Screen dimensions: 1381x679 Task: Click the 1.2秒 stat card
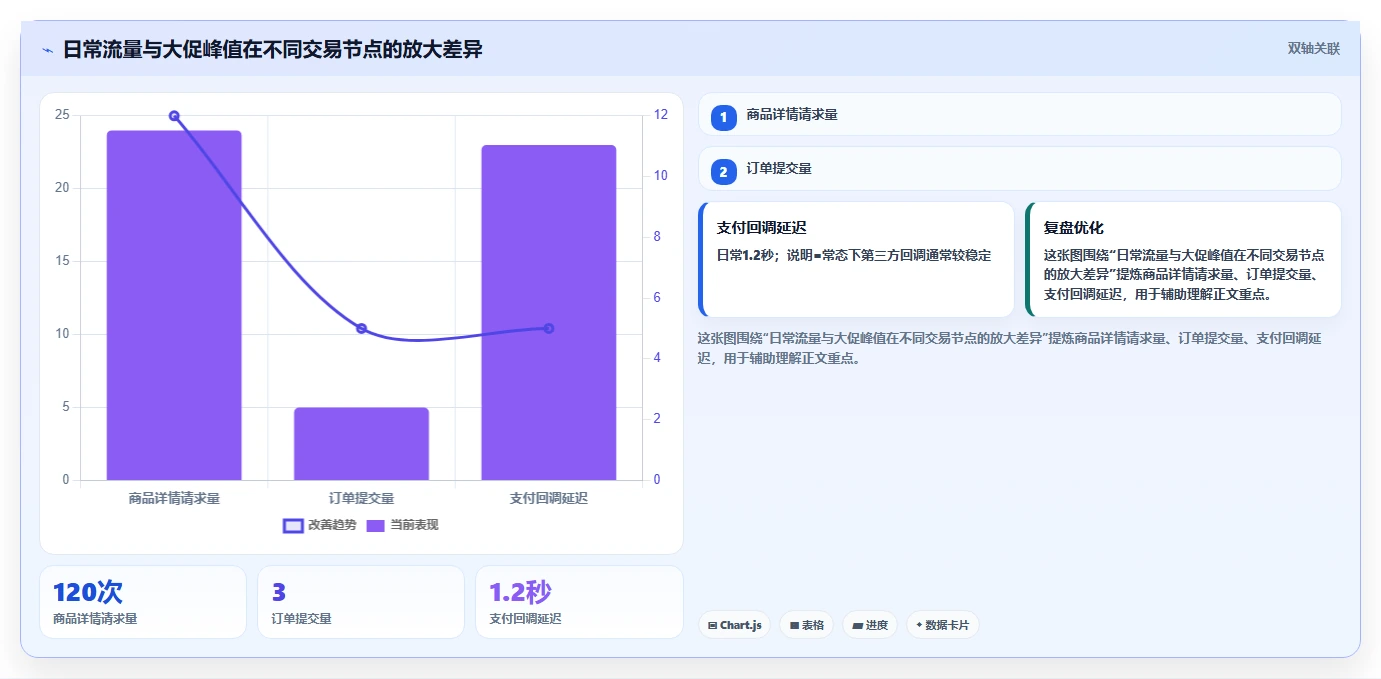click(579, 602)
